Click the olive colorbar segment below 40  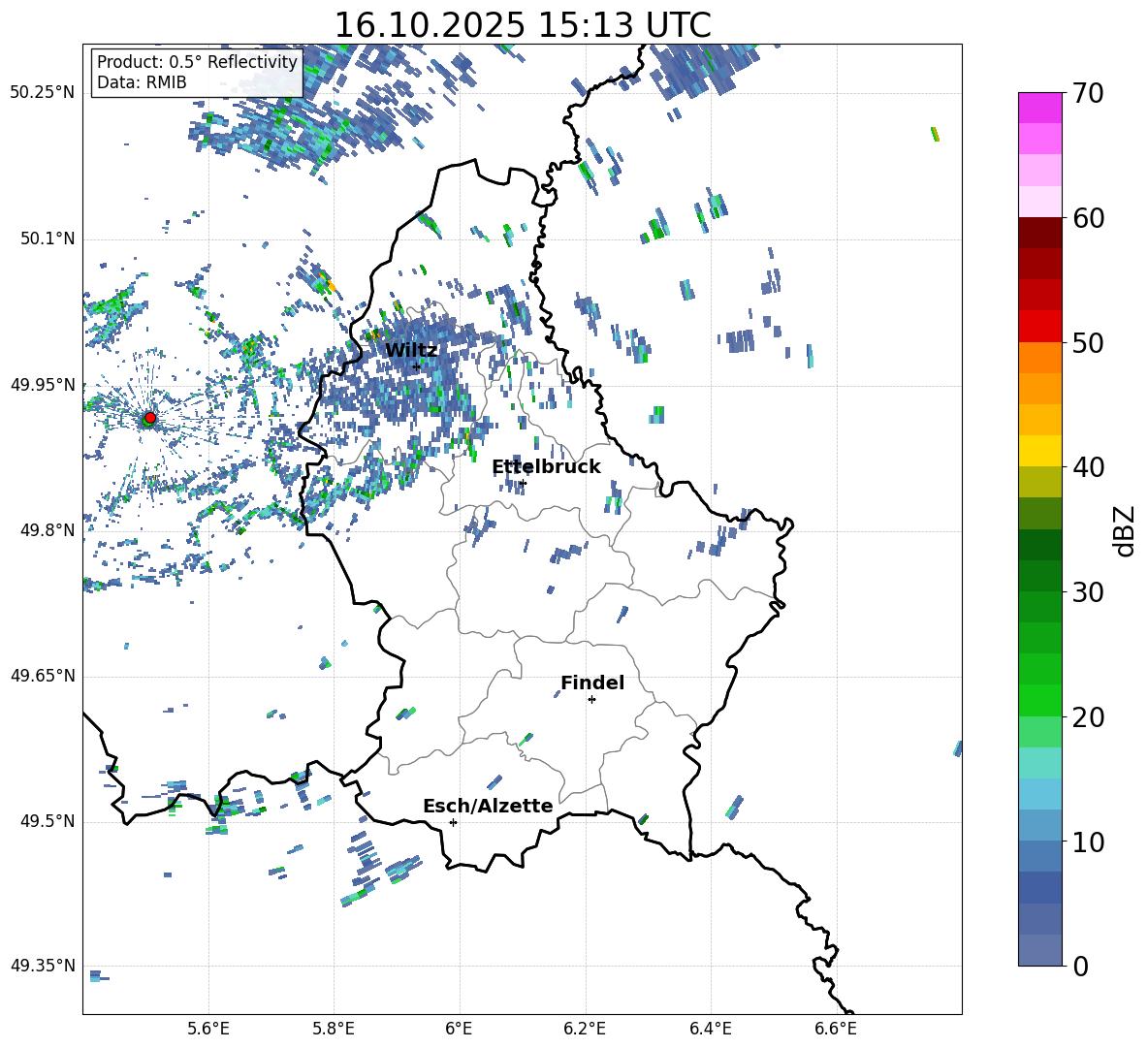click(1039, 482)
